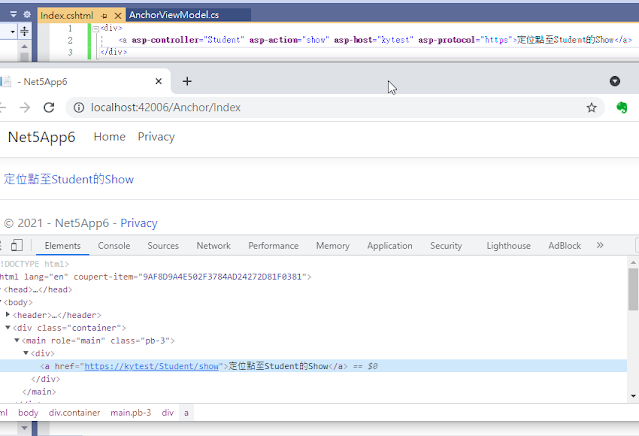Select body in the DevTools breadcrumb
Viewport: 639px width, 436px height.
[28, 413]
